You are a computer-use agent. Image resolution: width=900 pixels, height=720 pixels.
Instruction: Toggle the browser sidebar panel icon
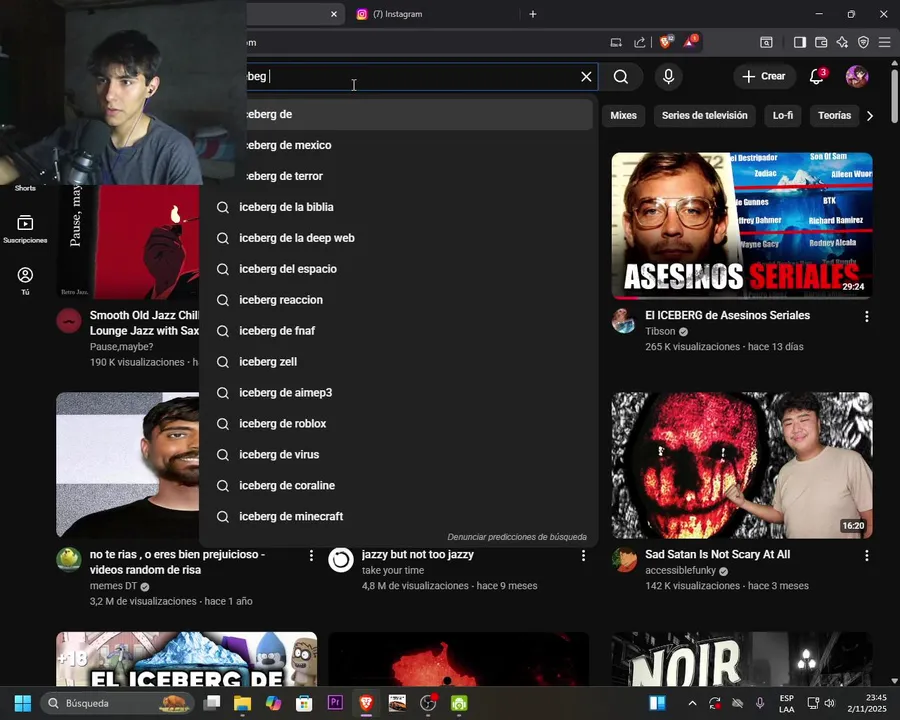800,42
